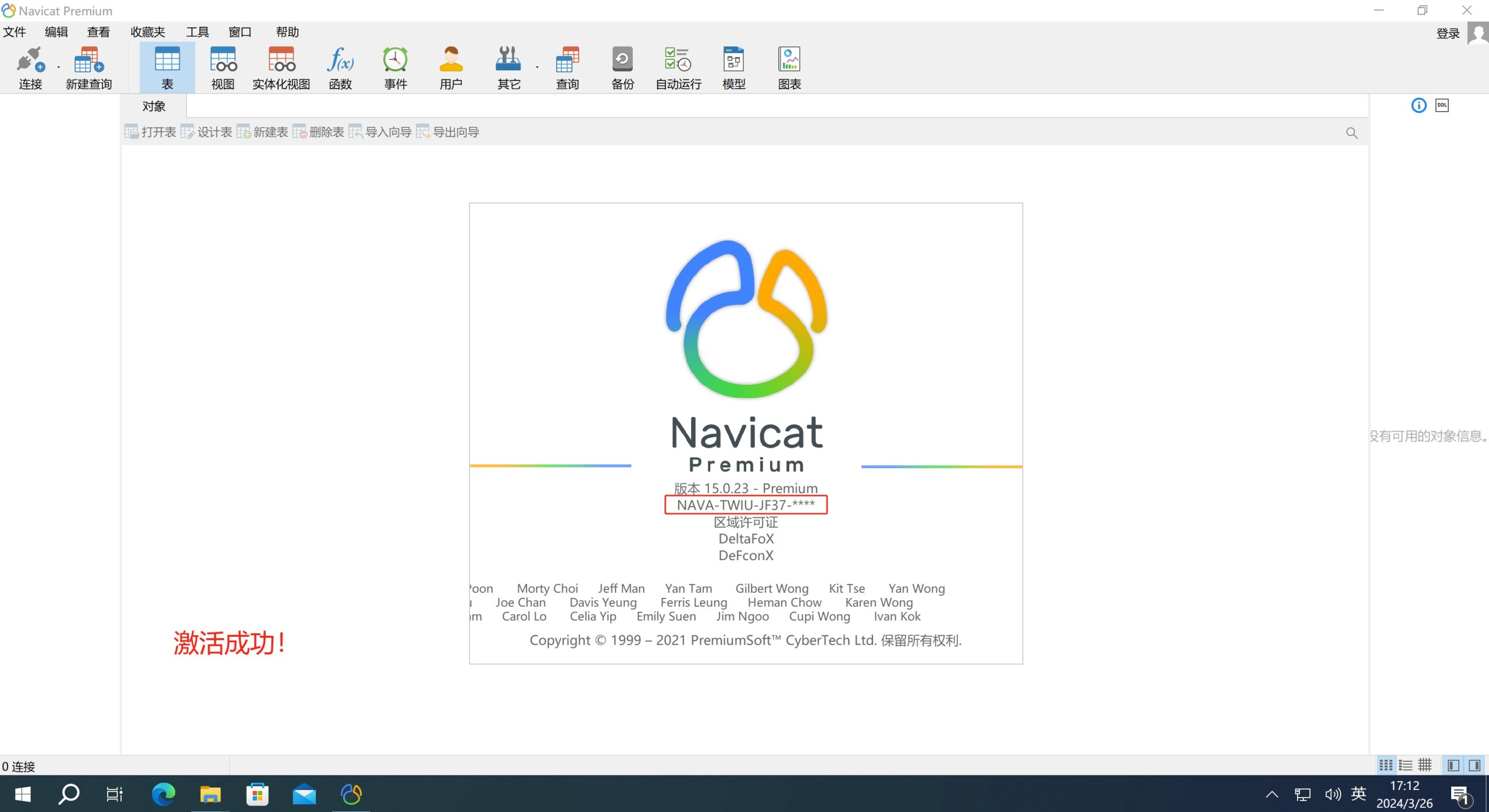The image size is (1489, 812).
Task: Toggle the right information pane button
Action: pyautogui.click(x=1474, y=765)
